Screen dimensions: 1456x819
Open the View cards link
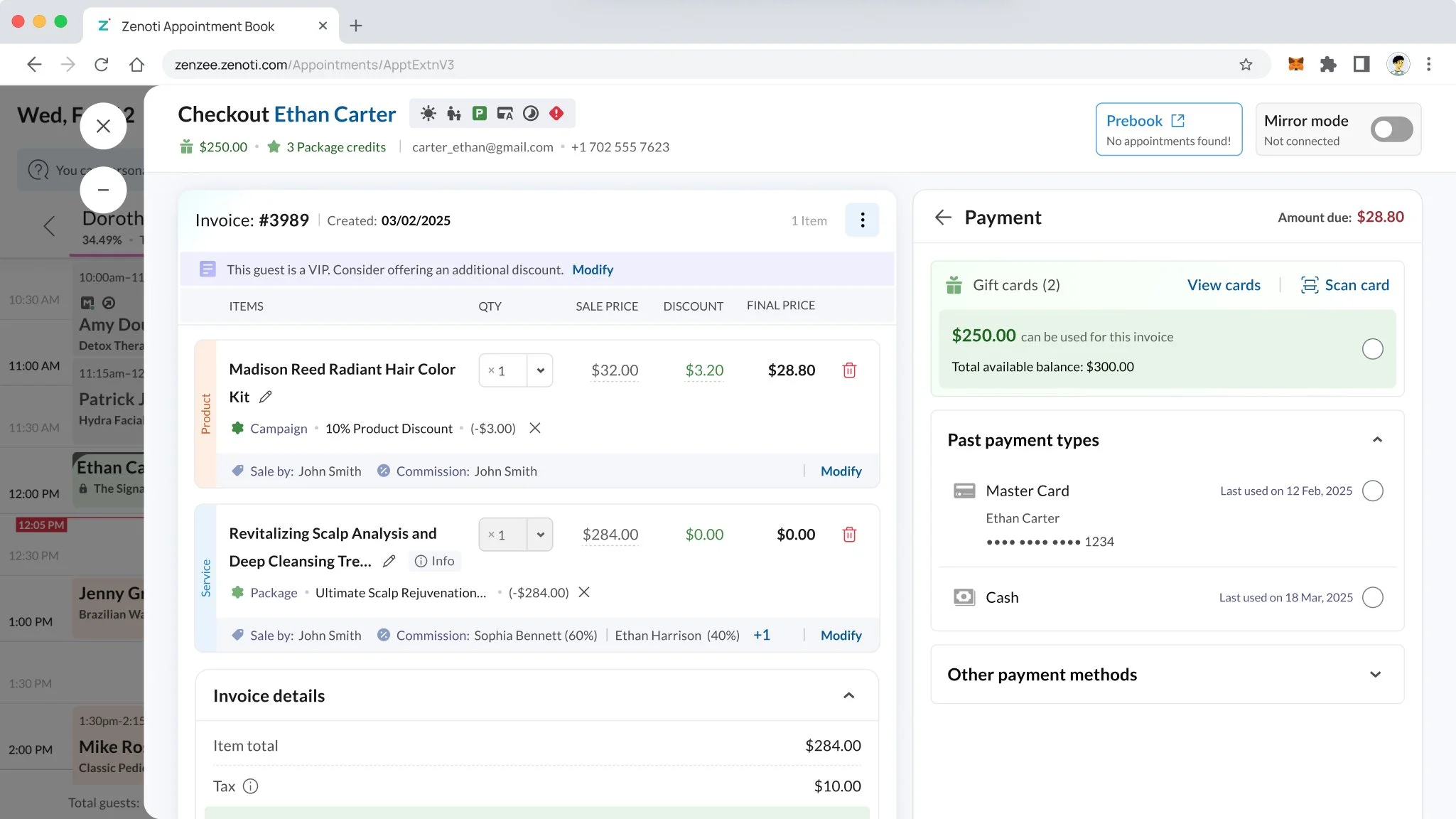click(1223, 285)
